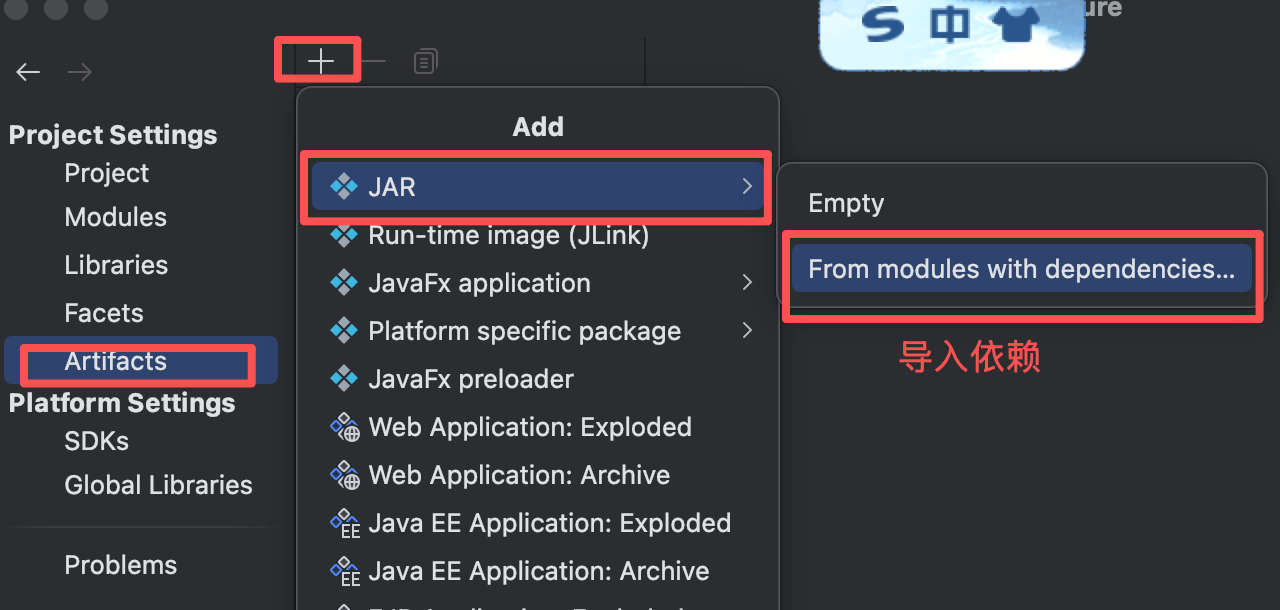Expand the JavaFx application submenu arrow
Image resolution: width=1280 pixels, height=610 pixels.
[x=746, y=283]
